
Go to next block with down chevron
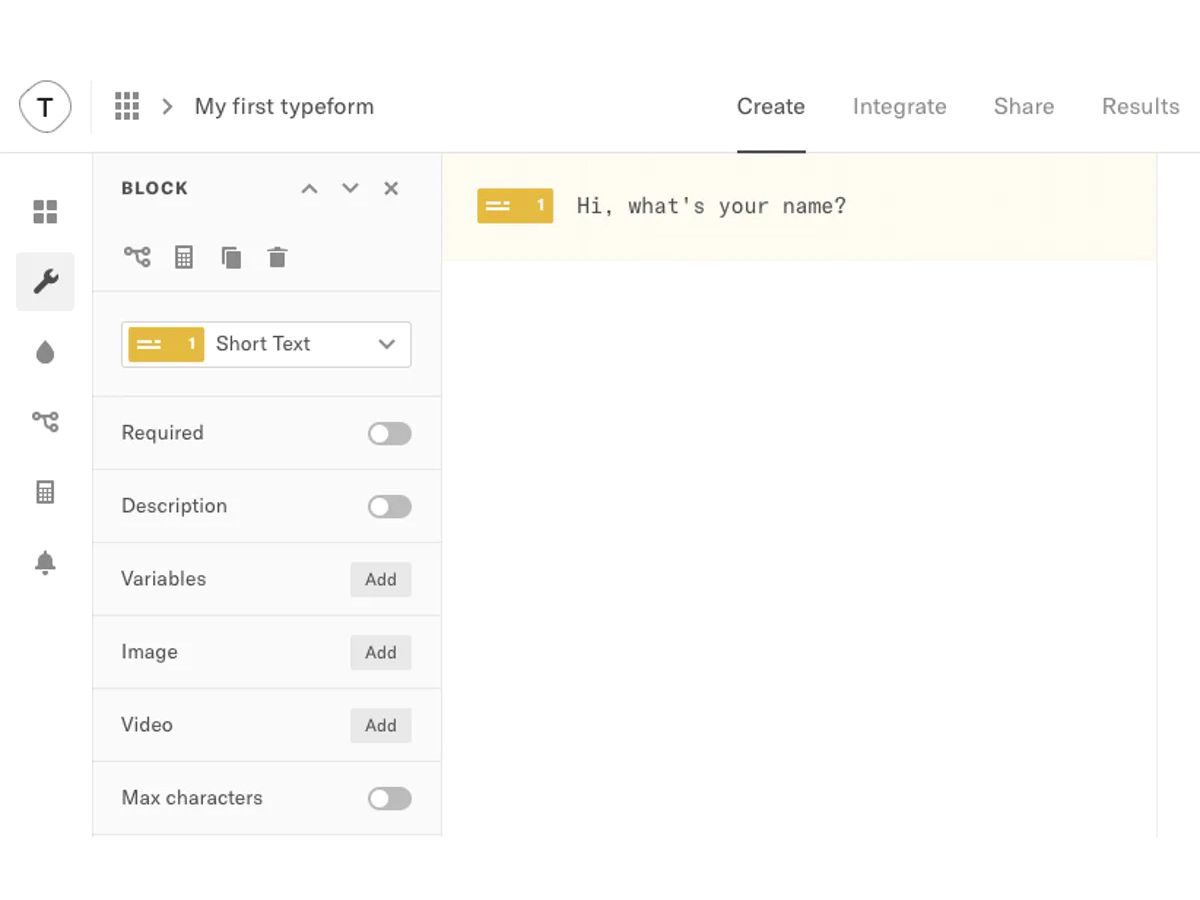(350, 189)
